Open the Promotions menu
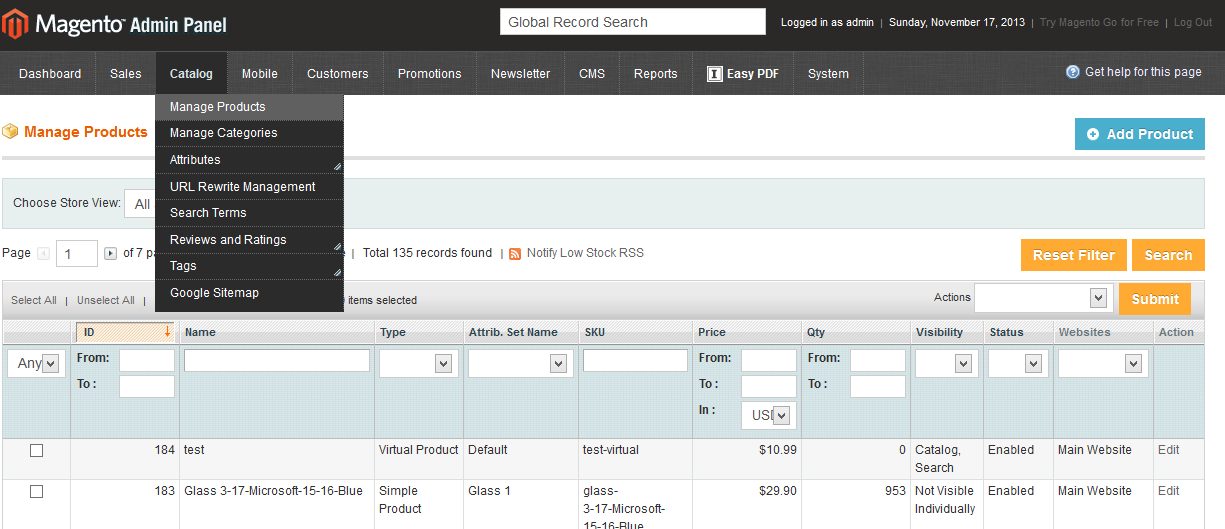Screen dimensions: 1225x529 [x=430, y=74]
